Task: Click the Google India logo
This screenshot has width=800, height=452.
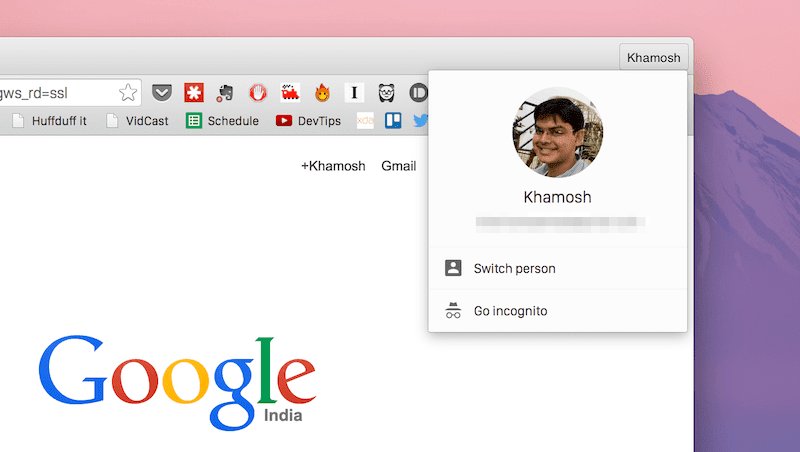Action: [x=177, y=383]
